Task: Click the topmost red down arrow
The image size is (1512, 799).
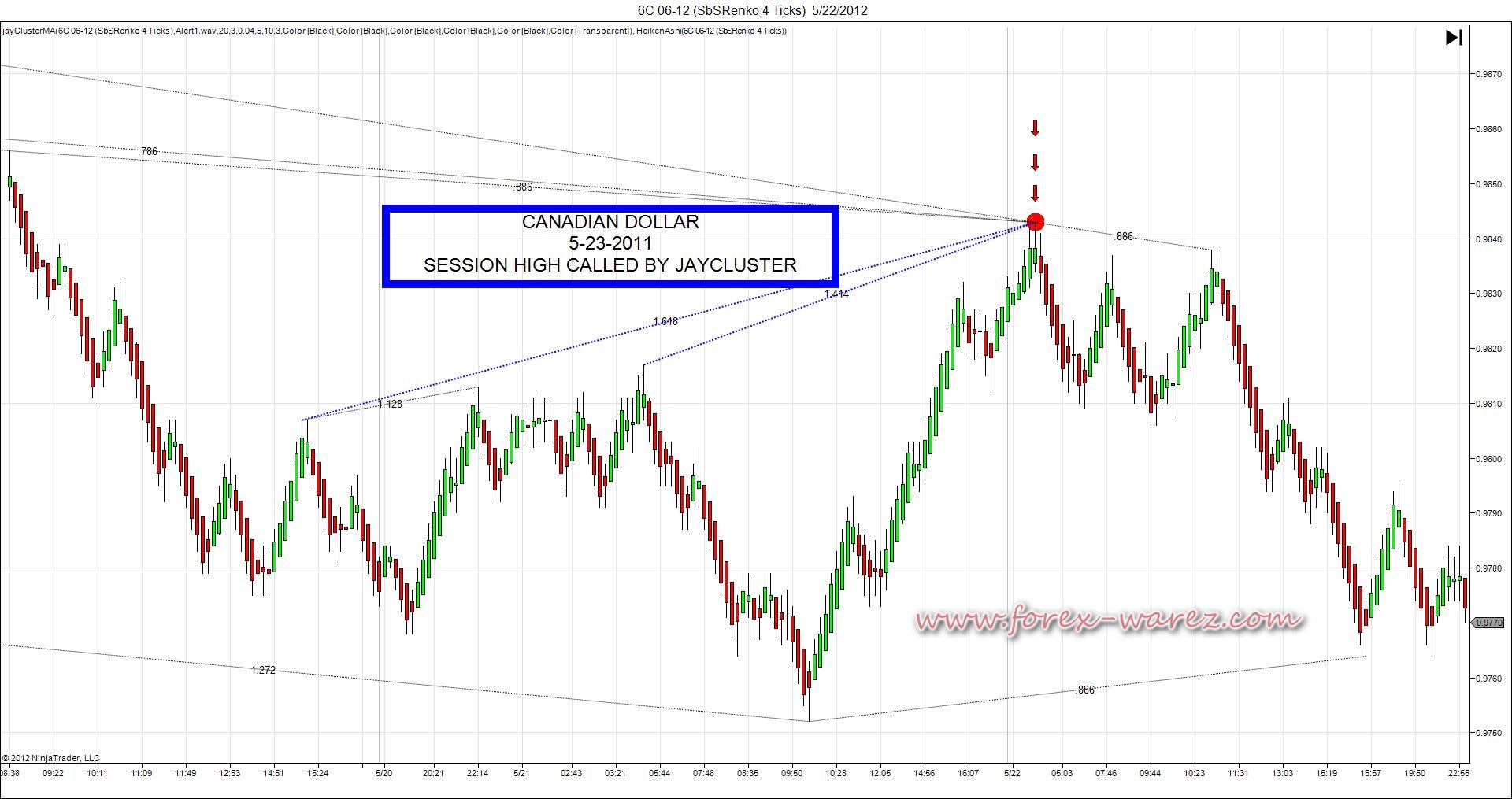Action: click(1036, 128)
